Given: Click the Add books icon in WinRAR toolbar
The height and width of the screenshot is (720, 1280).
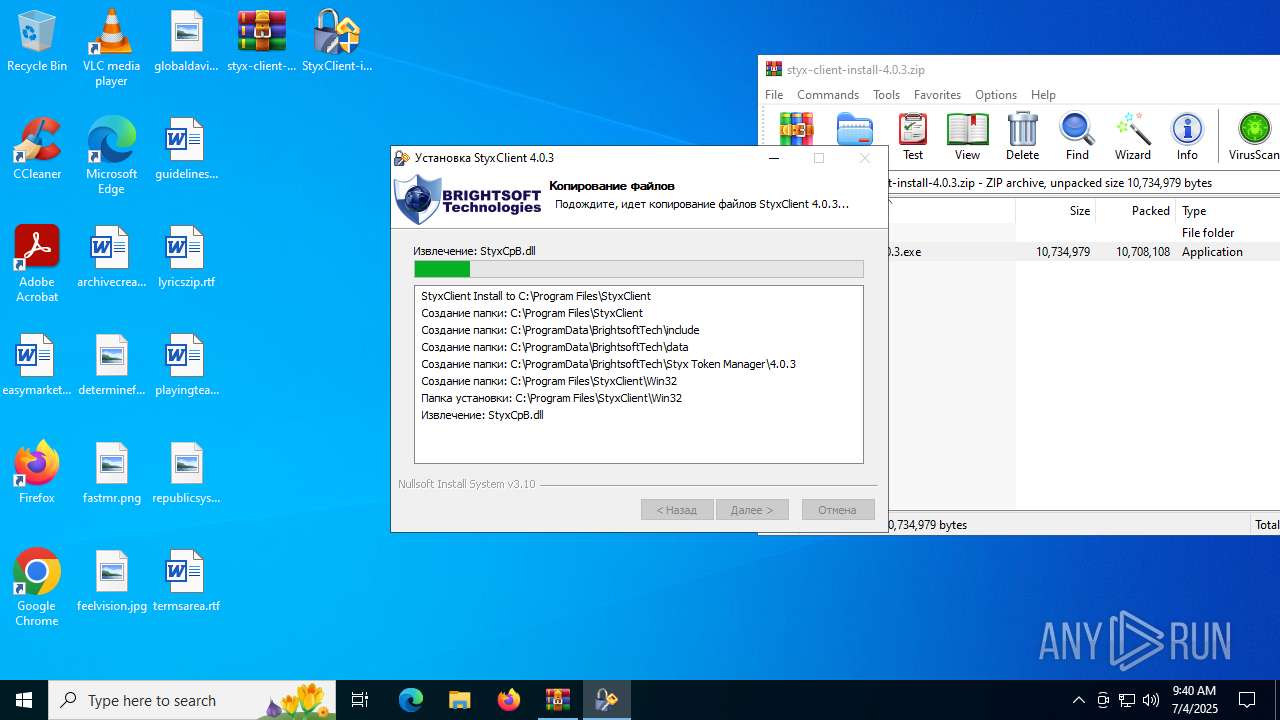Looking at the screenshot, I should (x=797, y=130).
